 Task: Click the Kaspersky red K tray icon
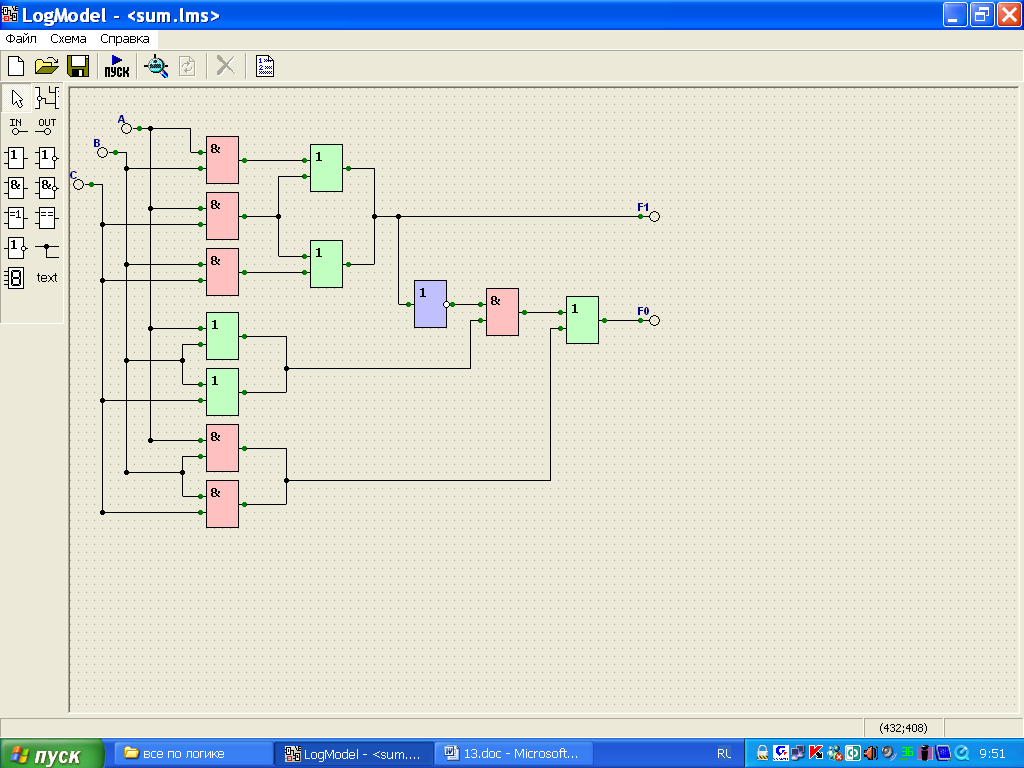(816, 753)
